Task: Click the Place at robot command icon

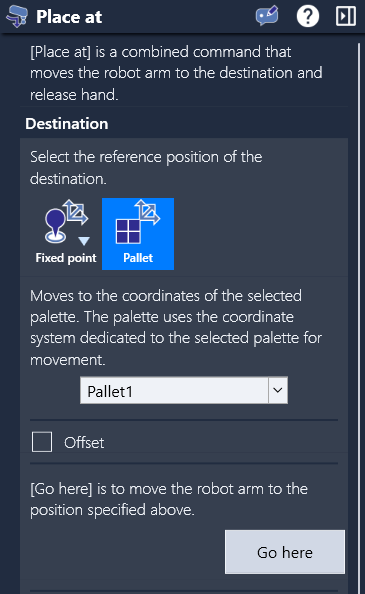Action: [x=17, y=17]
